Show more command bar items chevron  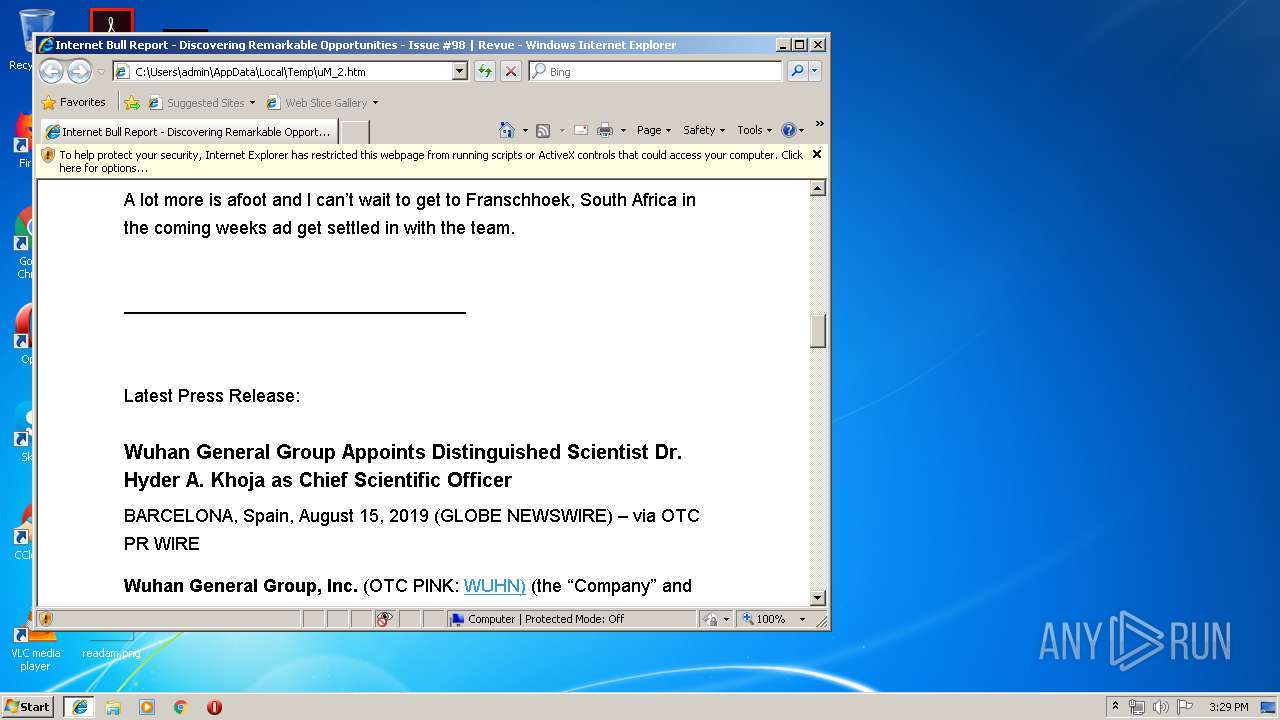(819, 125)
